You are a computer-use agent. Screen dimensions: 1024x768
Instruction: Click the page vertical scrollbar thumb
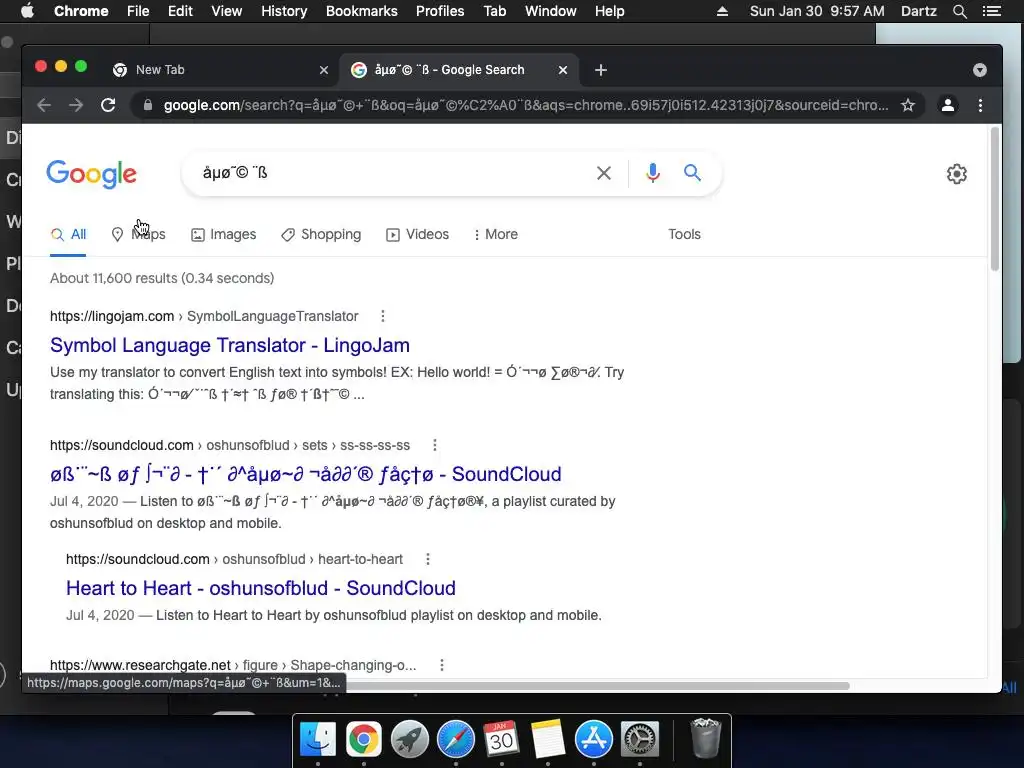coord(995,199)
